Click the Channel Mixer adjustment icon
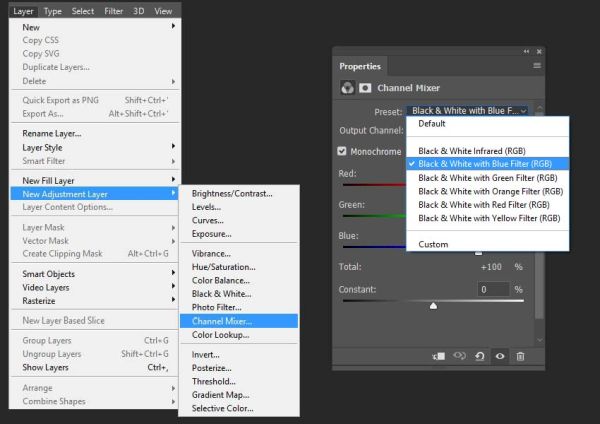Screen dimensions: 600x424 click(x=347, y=88)
